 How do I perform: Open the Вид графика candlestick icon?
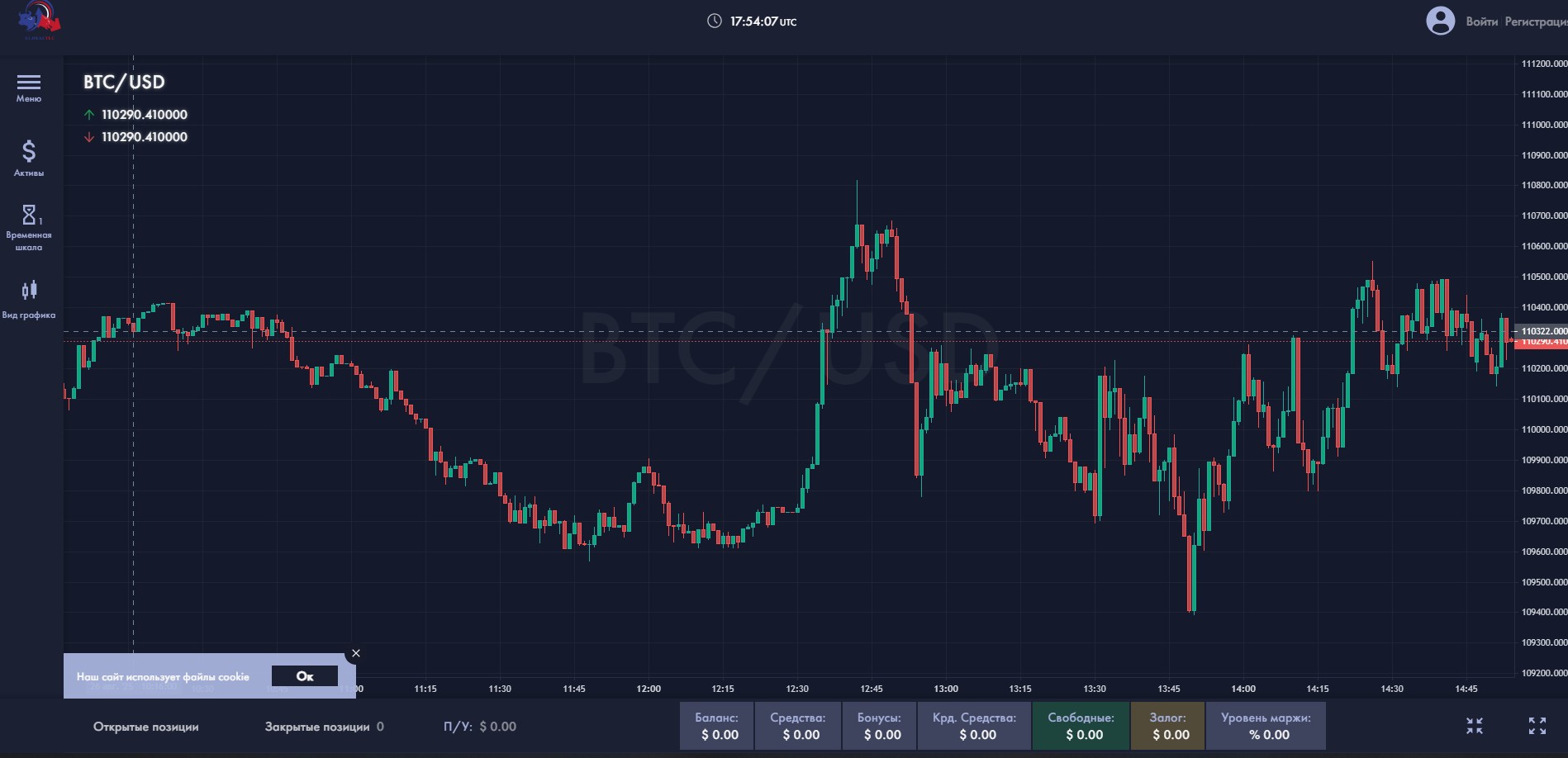pos(30,290)
